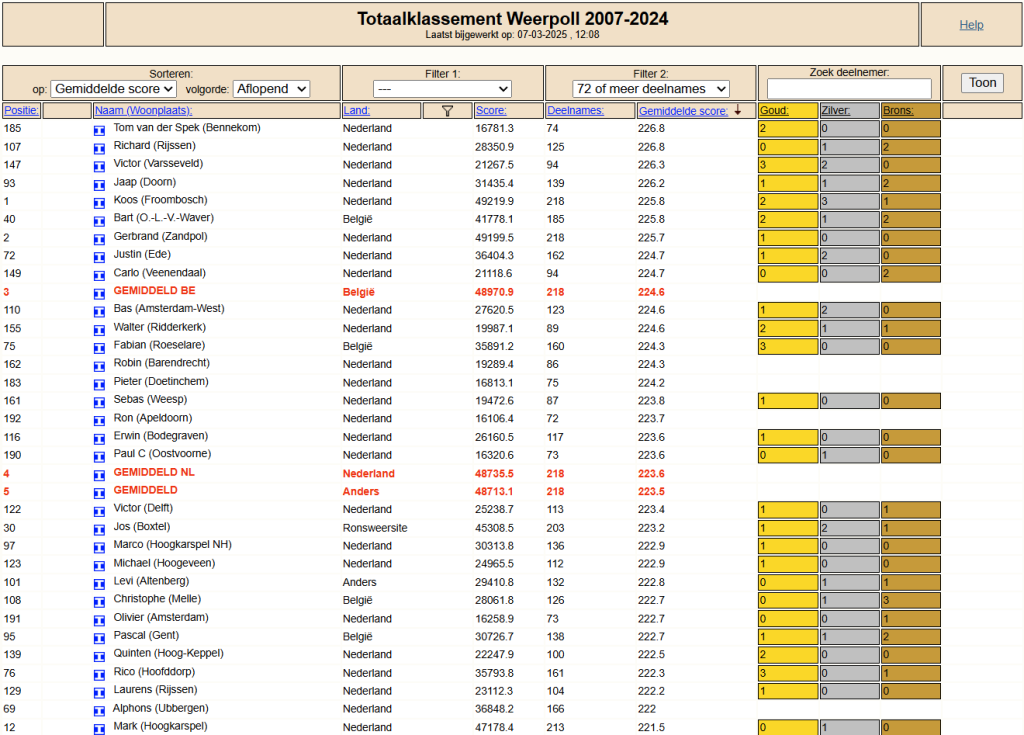Image resolution: width=1024 pixels, height=735 pixels.
Task: Open info icon next to Koos (Froombosch)
Action: [99, 203]
